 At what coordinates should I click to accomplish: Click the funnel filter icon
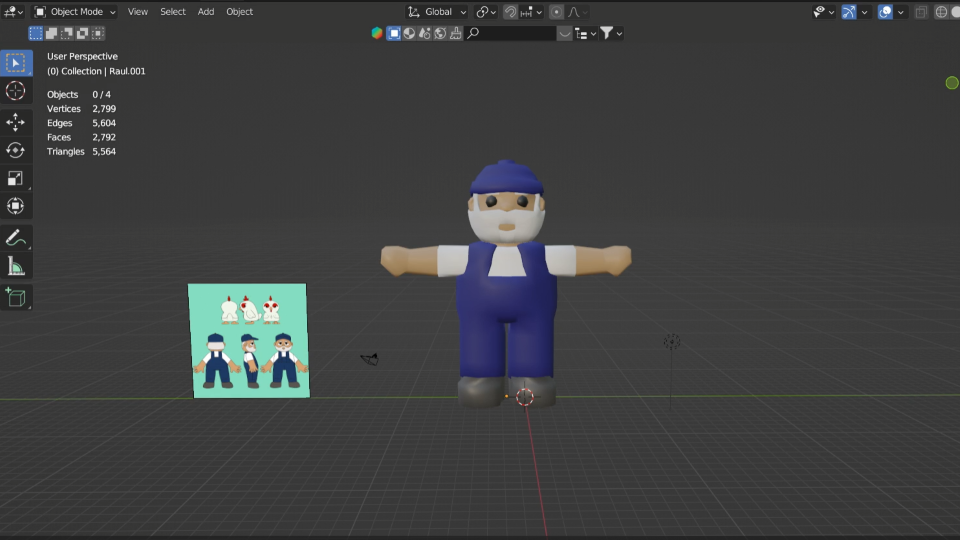tap(606, 33)
